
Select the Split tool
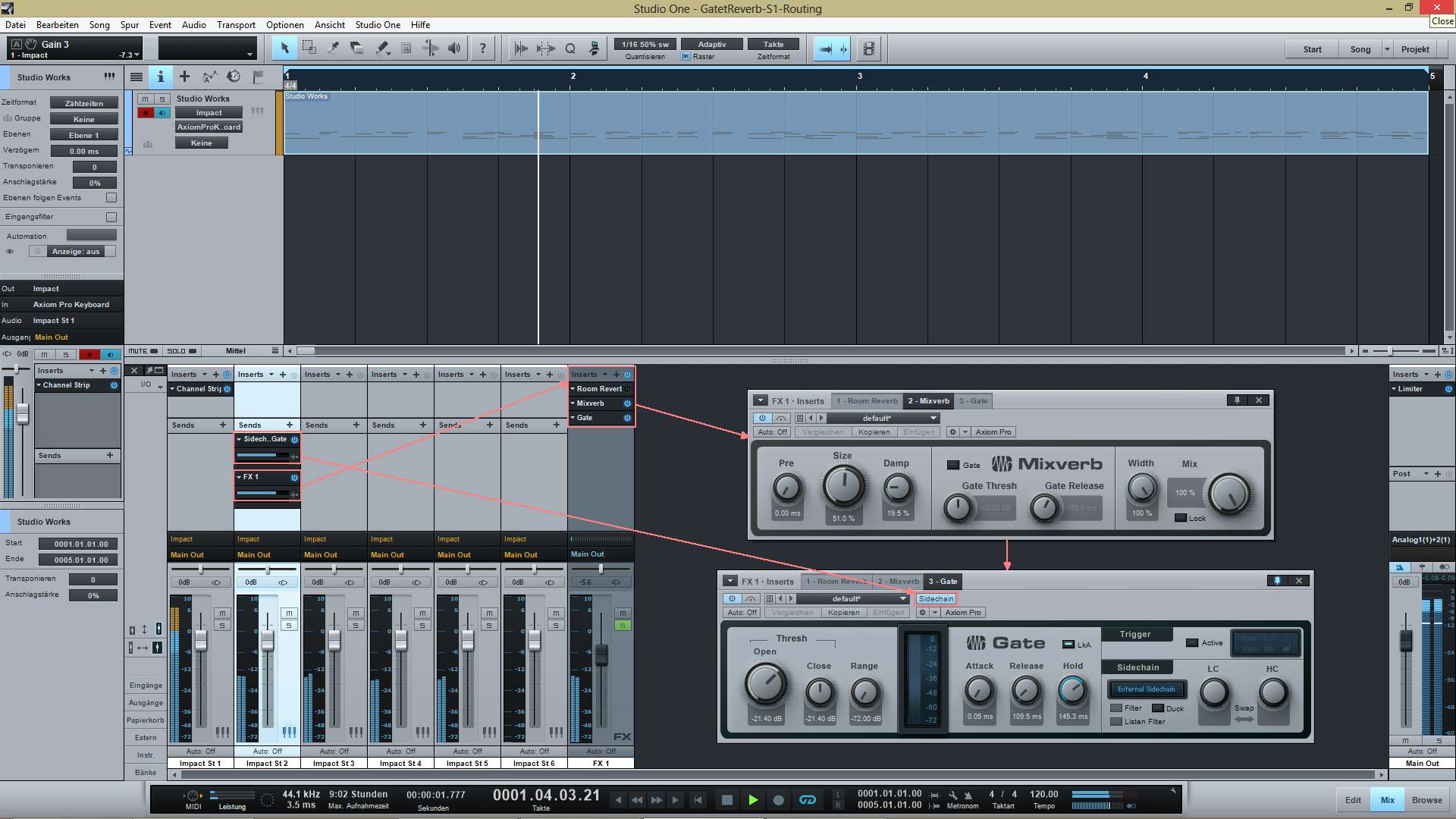click(333, 49)
